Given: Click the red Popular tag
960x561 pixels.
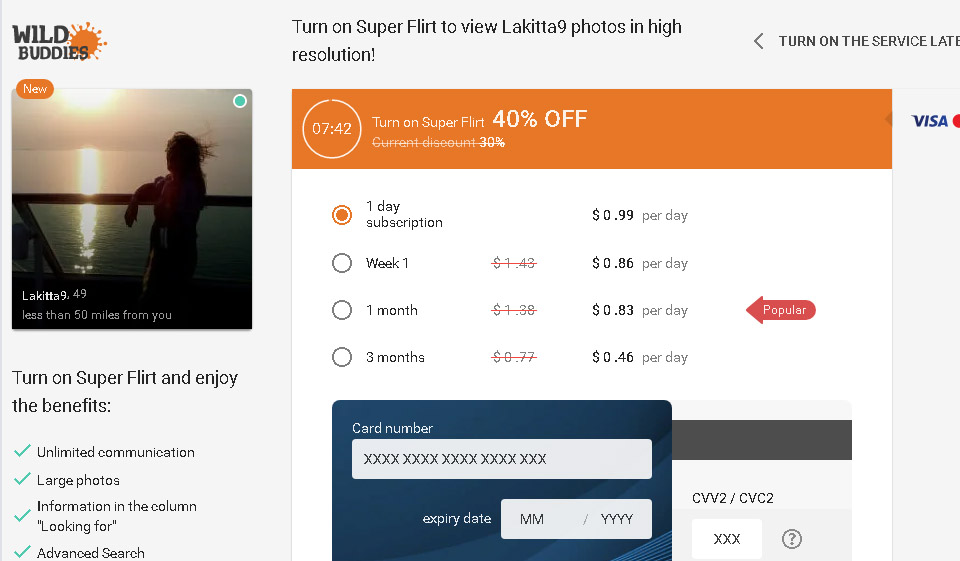Looking at the screenshot, I should tap(783, 310).
